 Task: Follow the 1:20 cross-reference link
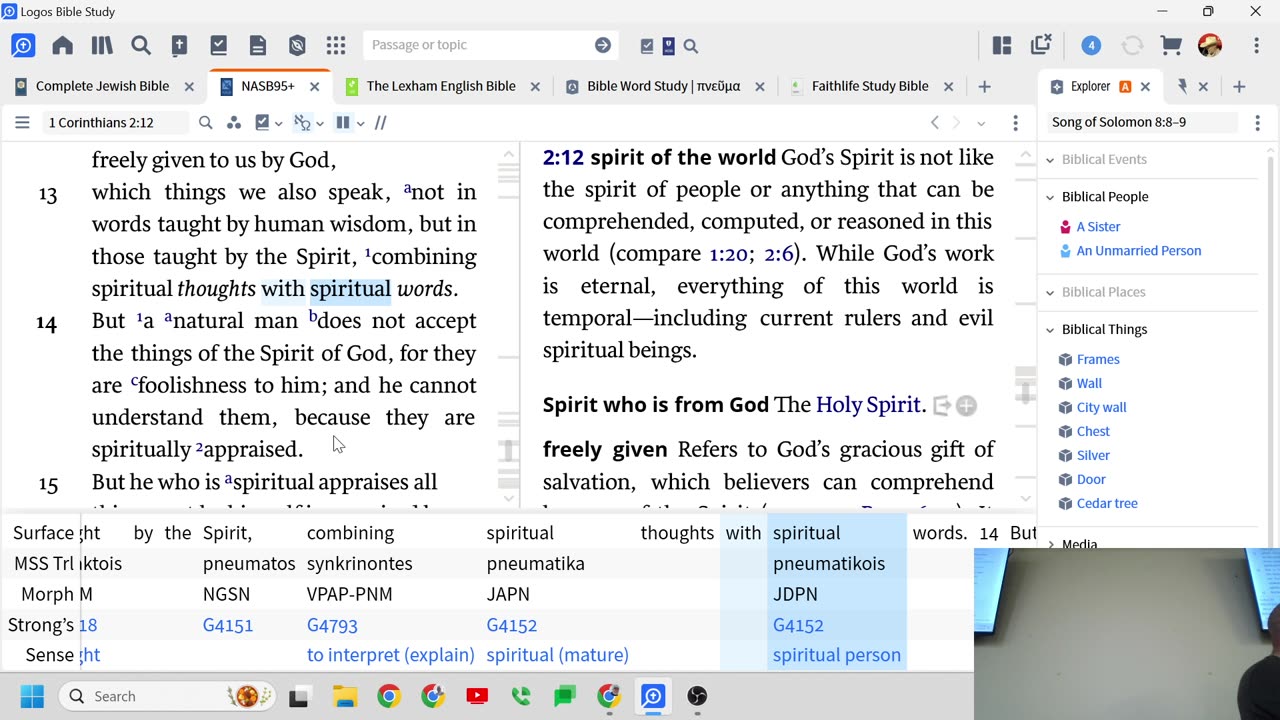(x=729, y=254)
